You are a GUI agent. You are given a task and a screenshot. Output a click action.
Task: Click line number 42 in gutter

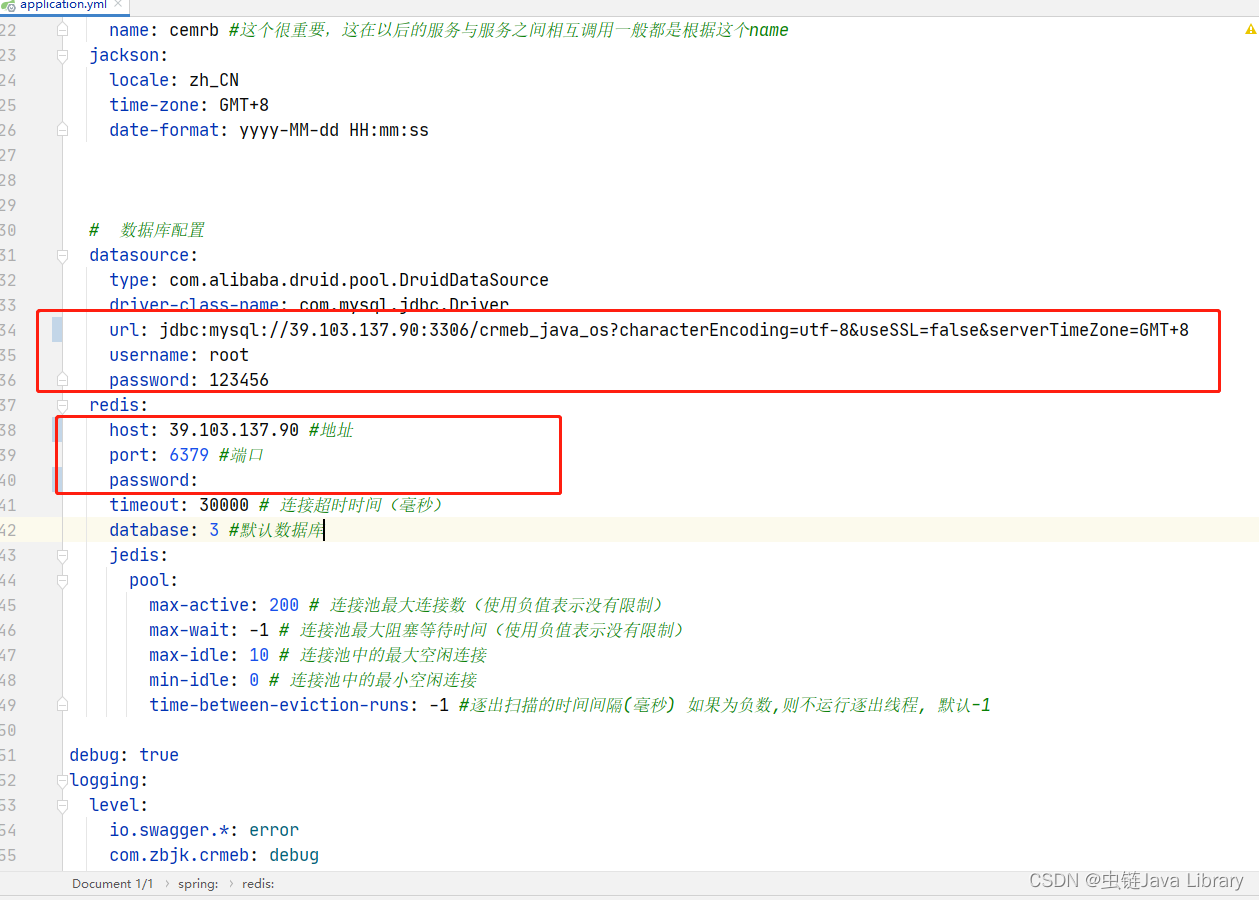(8, 530)
